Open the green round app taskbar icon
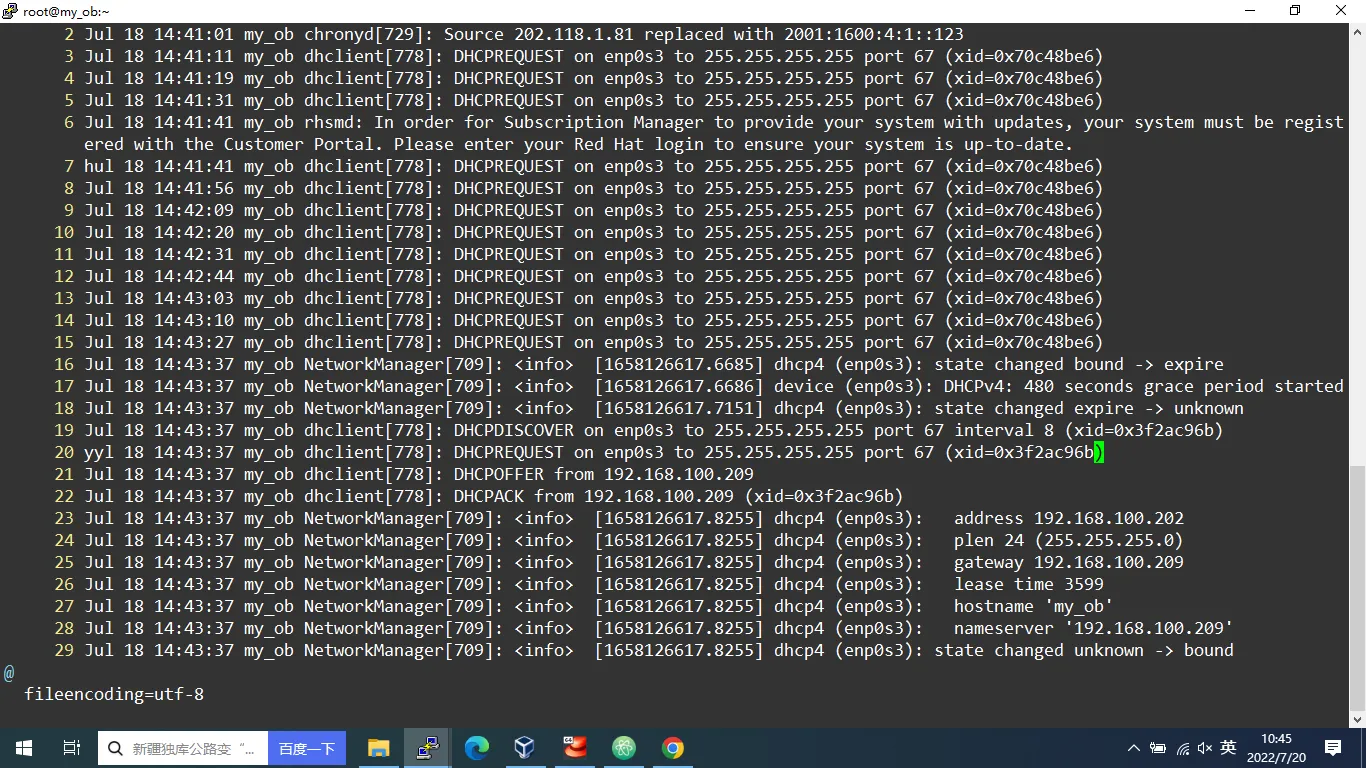Image resolution: width=1366 pixels, height=768 pixels. click(624, 748)
